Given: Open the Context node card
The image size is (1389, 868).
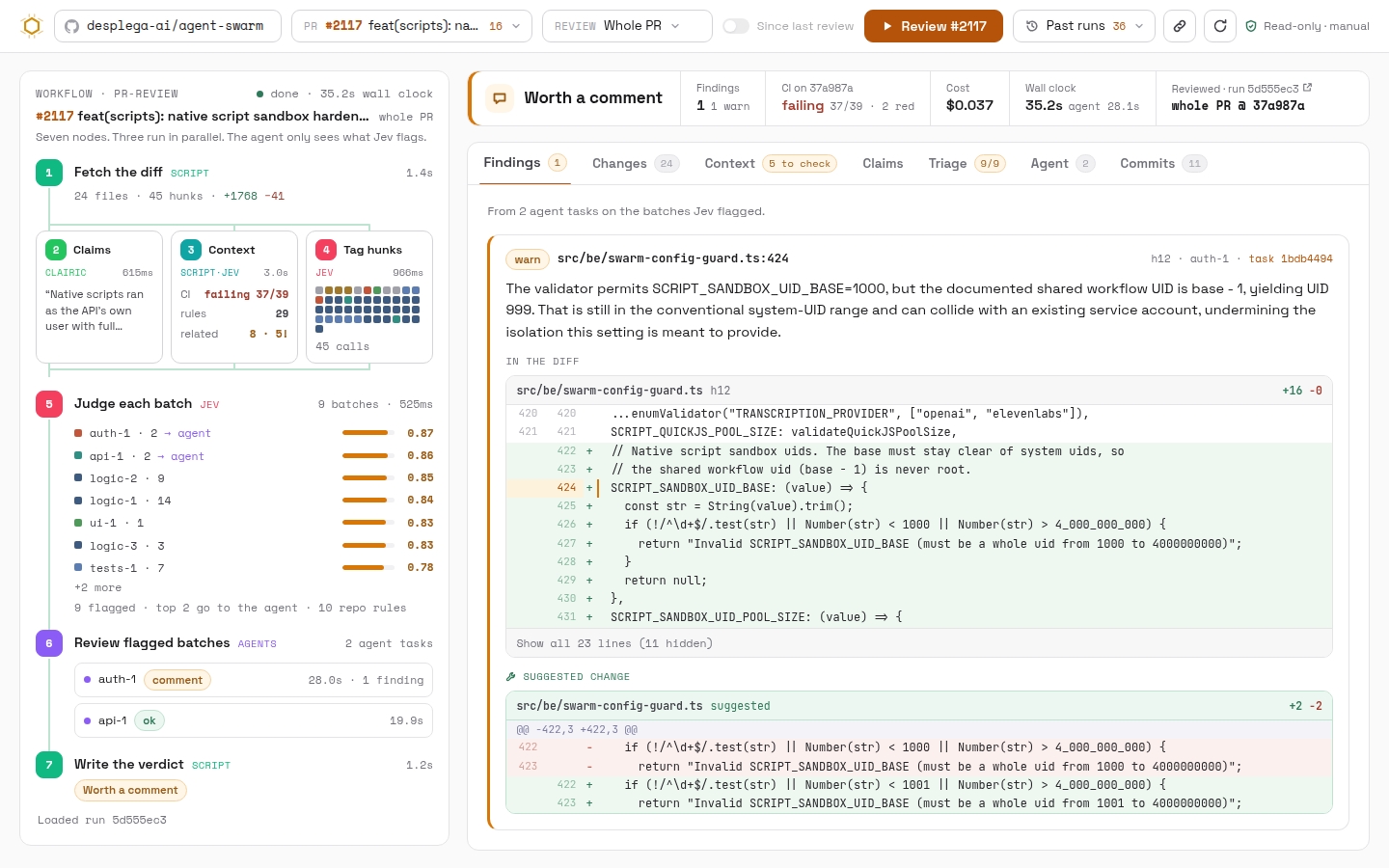Looking at the screenshot, I should click(234, 297).
